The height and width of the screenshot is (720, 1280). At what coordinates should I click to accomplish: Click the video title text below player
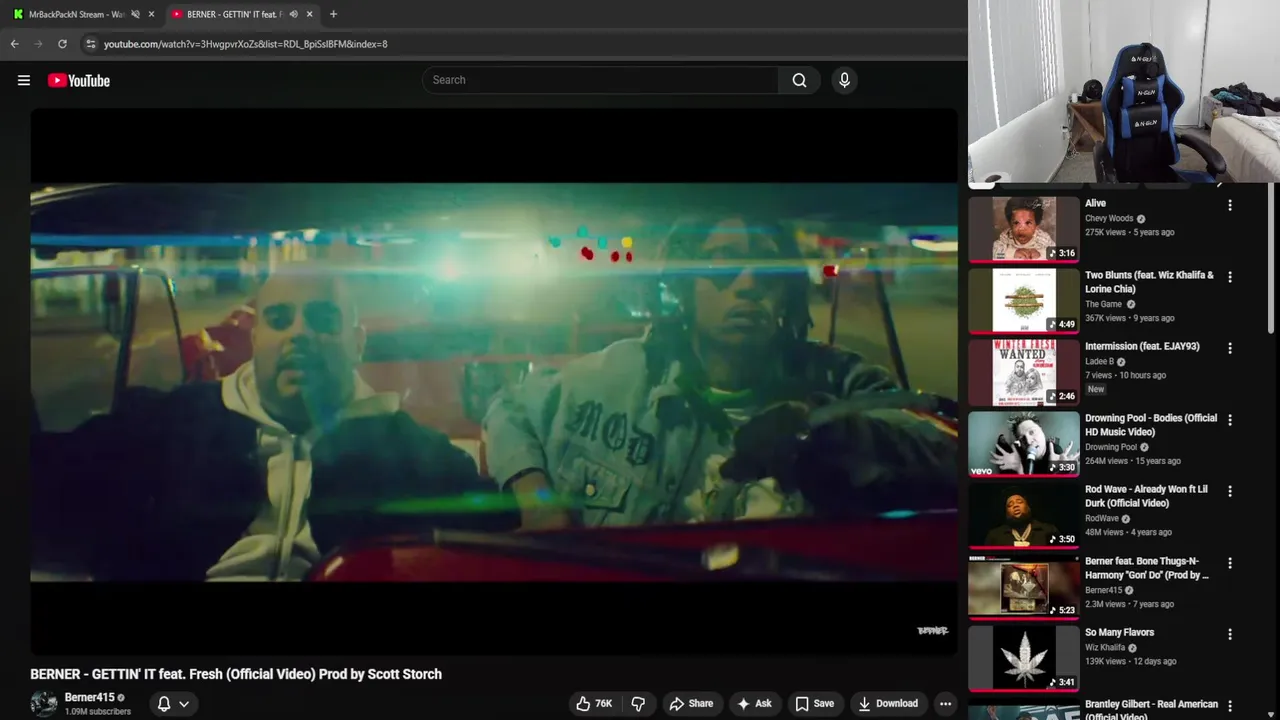pyautogui.click(x=236, y=674)
